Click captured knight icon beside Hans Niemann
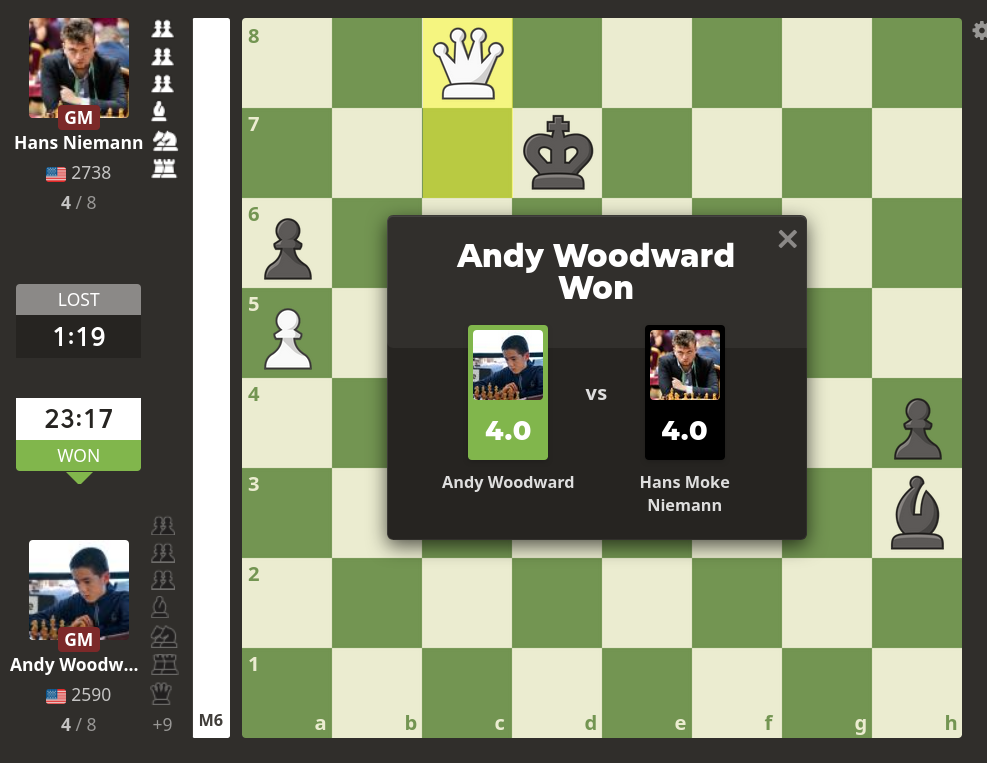The image size is (987, 763). (165, 140)
